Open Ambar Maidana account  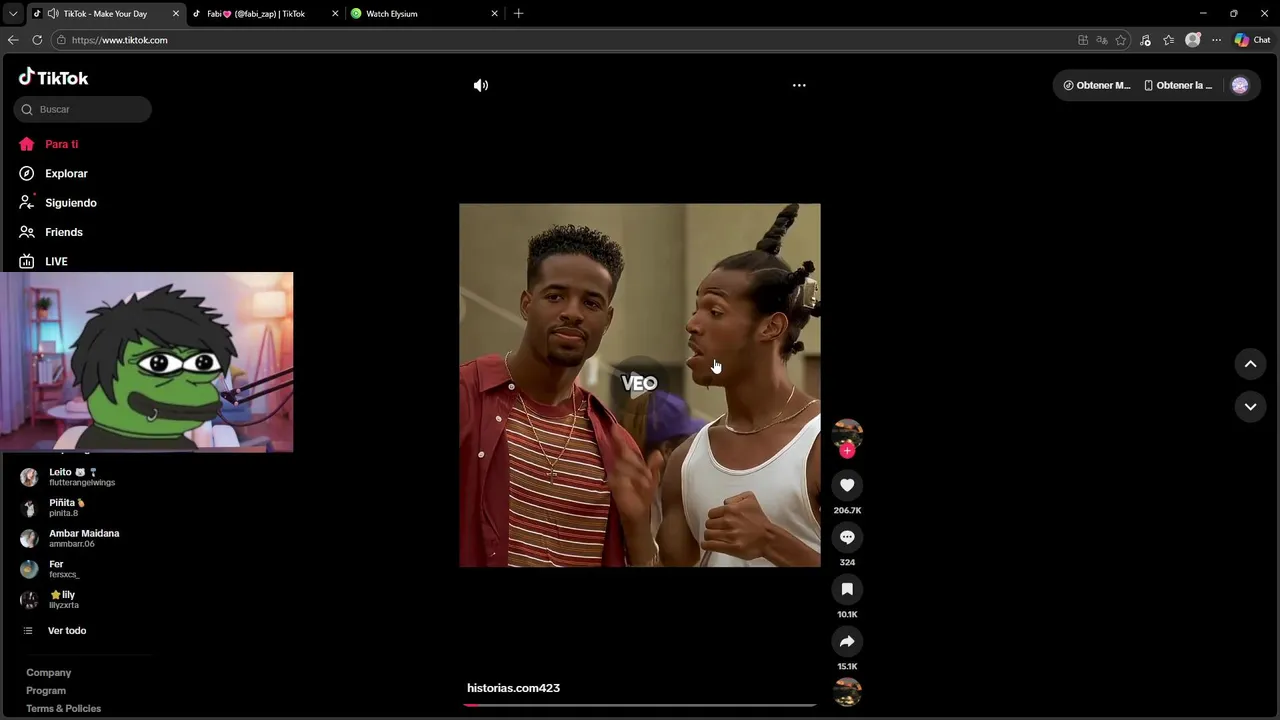[83, 538]
